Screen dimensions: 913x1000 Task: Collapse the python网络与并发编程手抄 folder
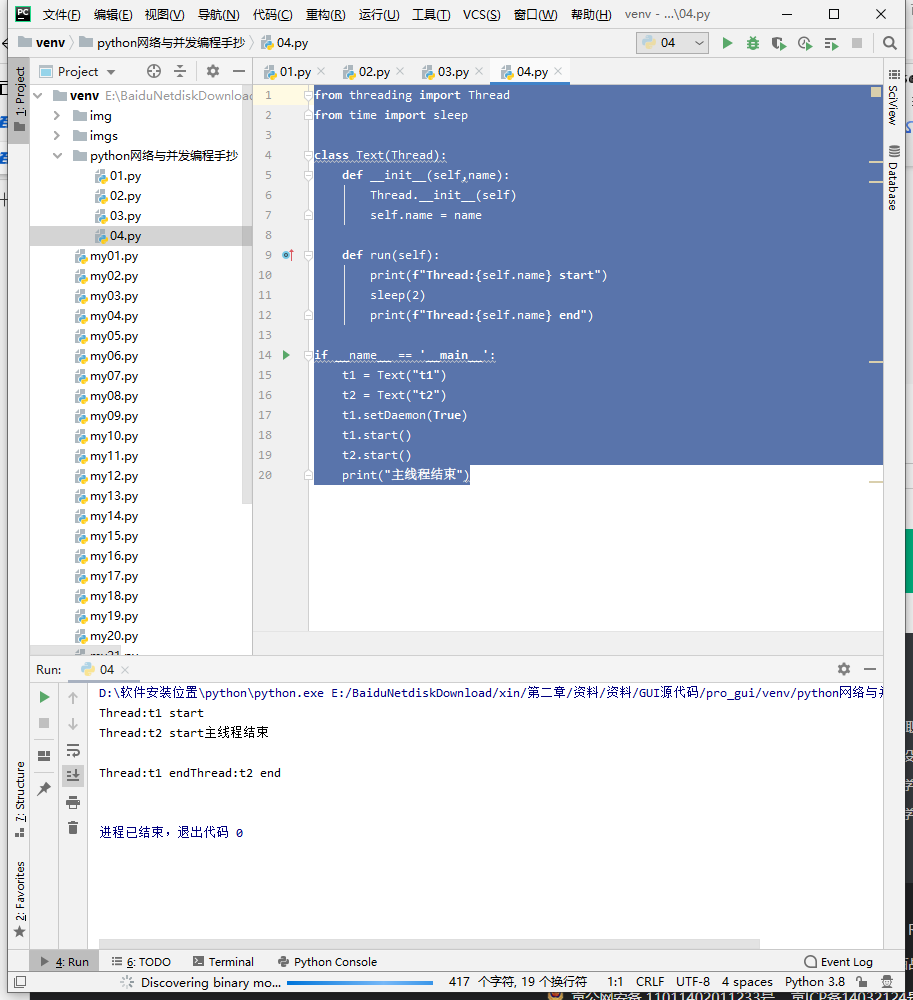[x=57, y=156]
